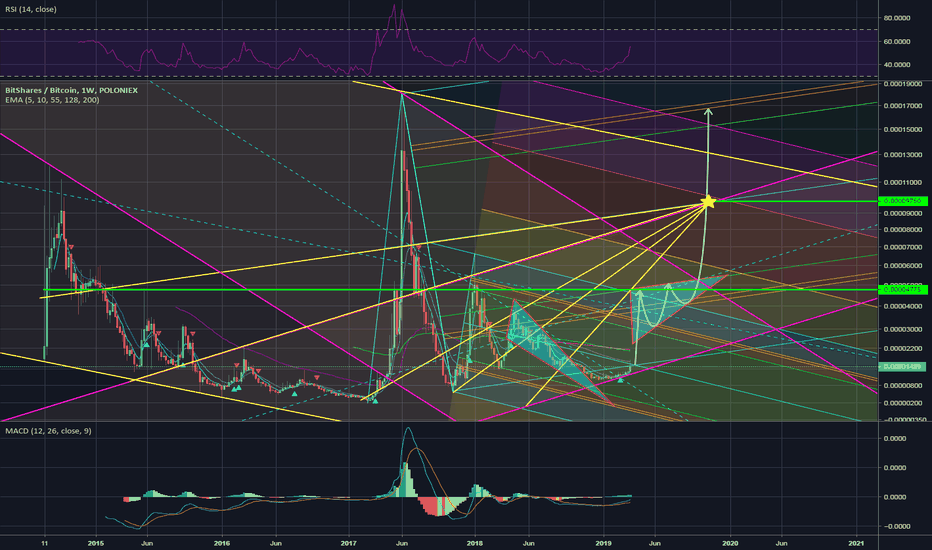The width and height of the screenshot is (932, 550).
Task: Click the 0.00008000 price axis value
Action: coord(903,230)
